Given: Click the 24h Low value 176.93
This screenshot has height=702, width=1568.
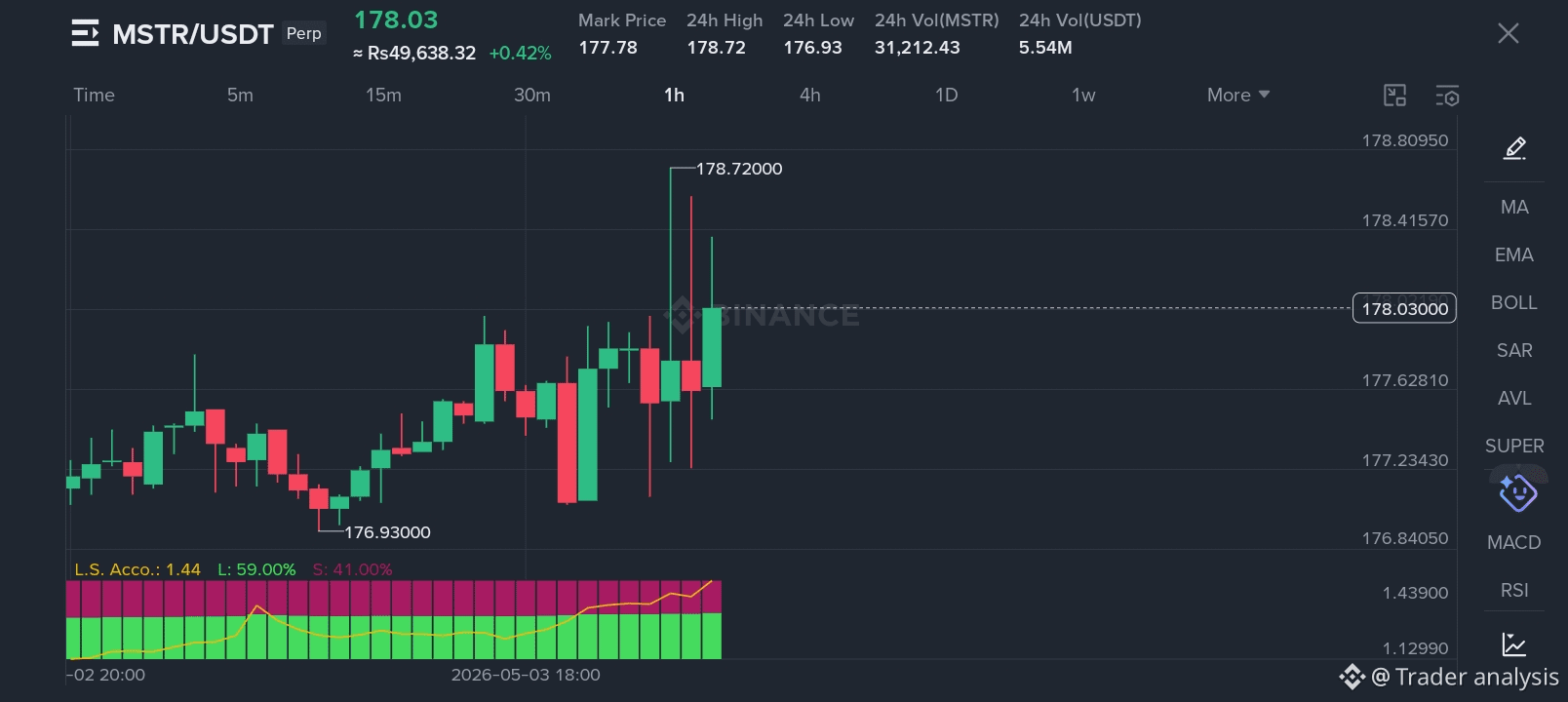Looking at the screenshot, I should coord(812,47).
